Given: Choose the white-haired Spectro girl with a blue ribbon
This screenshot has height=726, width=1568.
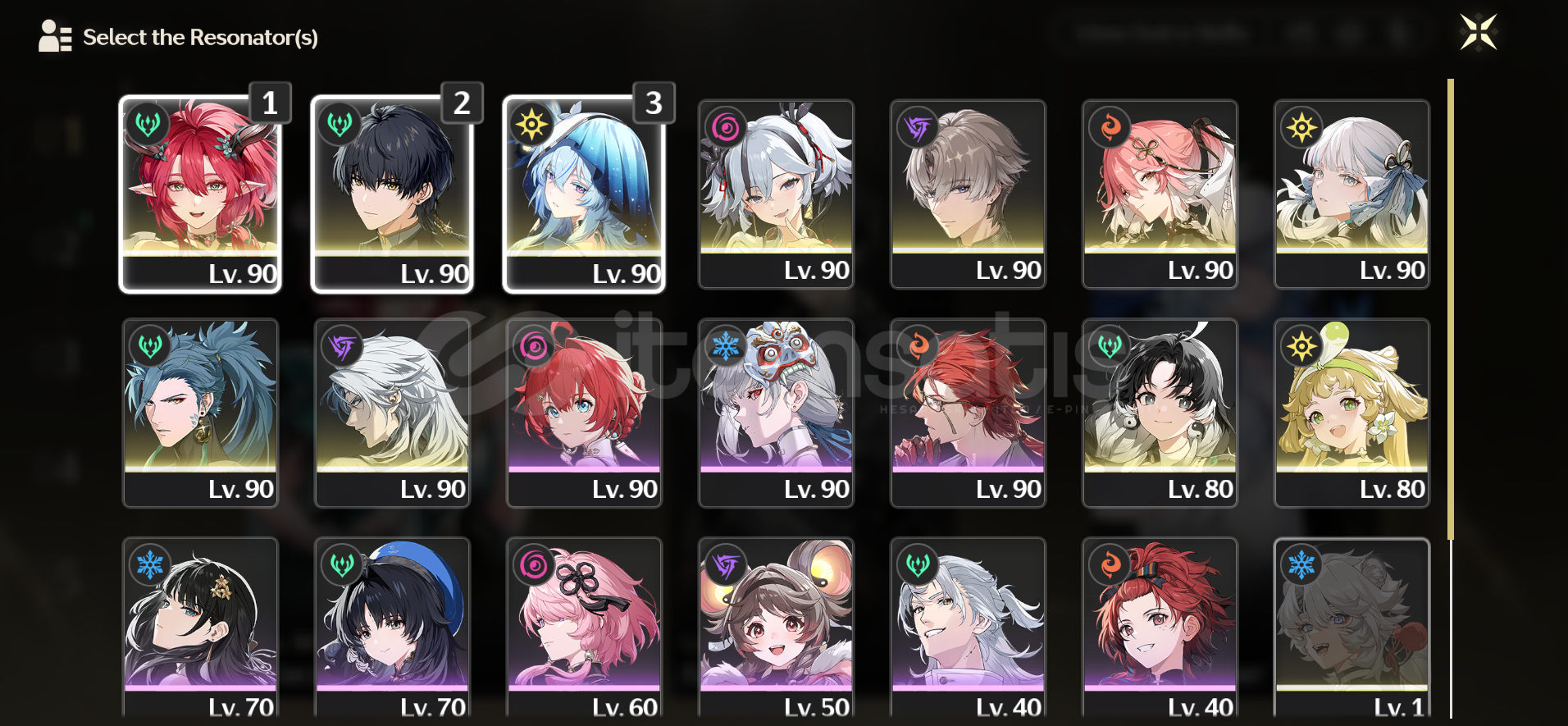Looking at the screenshot, I should [1351, 194].
